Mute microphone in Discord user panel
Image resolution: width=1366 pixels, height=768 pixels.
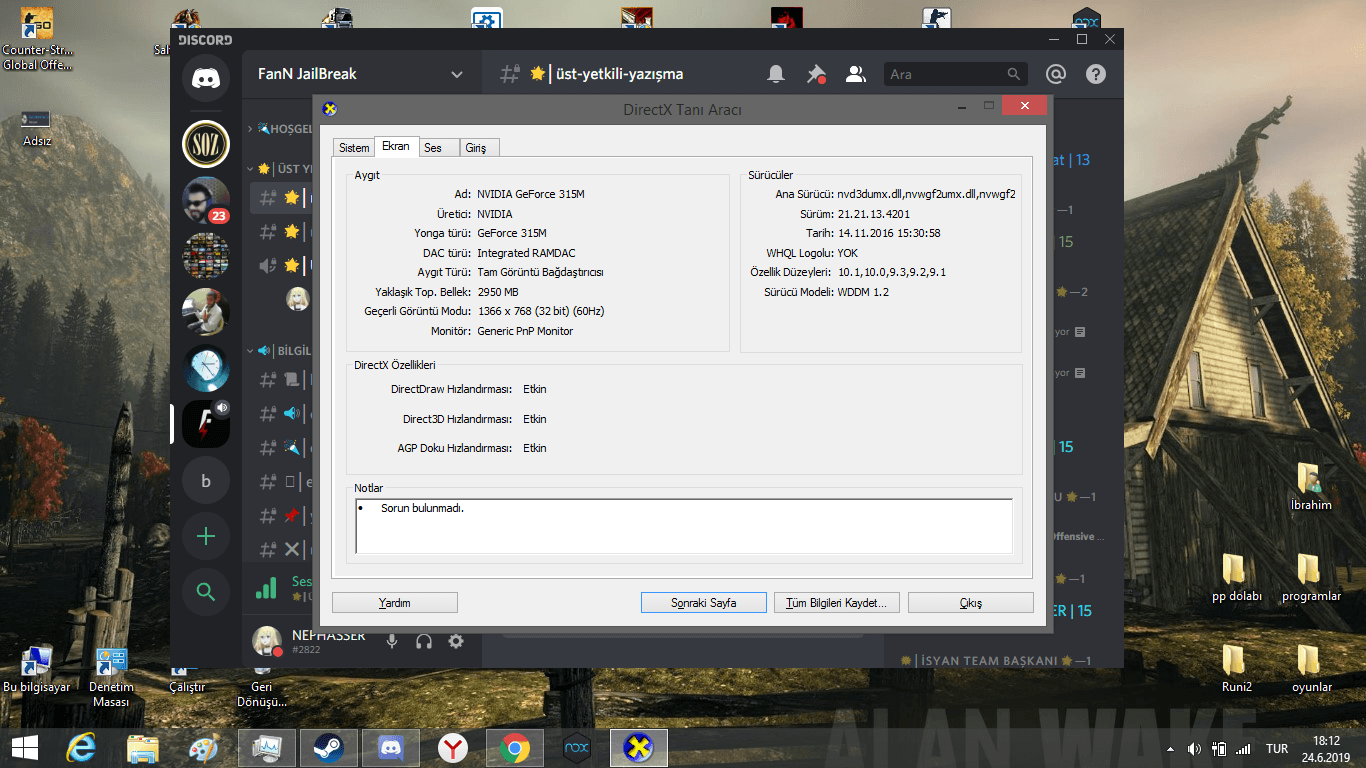point(392,641)
